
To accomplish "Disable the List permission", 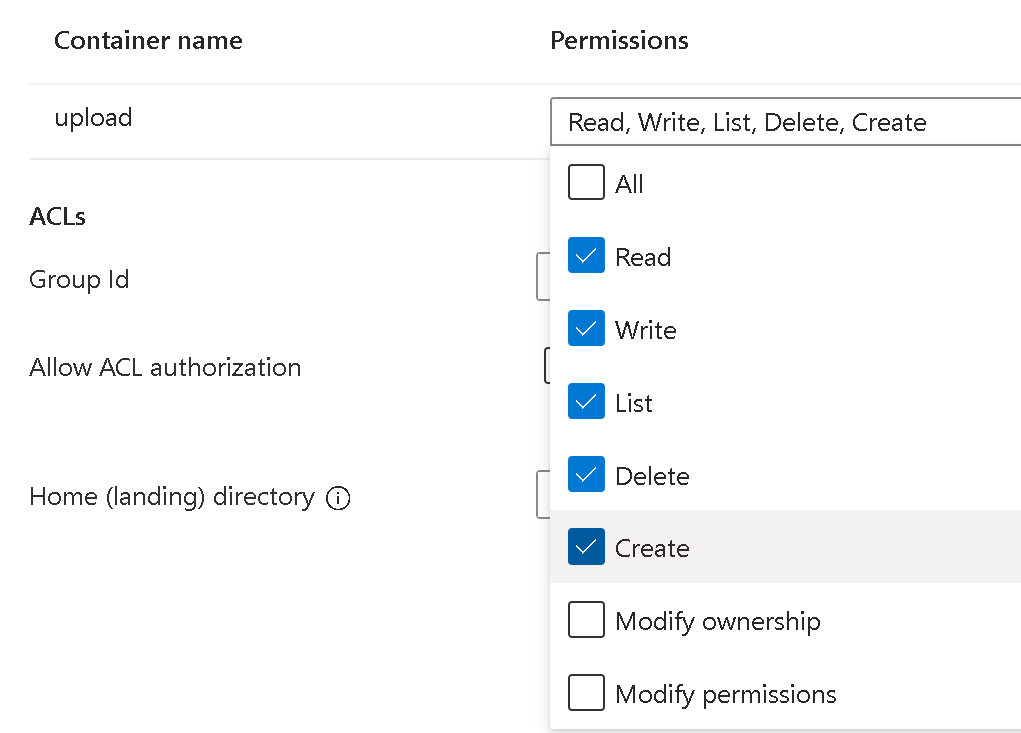I will (586, 403).
